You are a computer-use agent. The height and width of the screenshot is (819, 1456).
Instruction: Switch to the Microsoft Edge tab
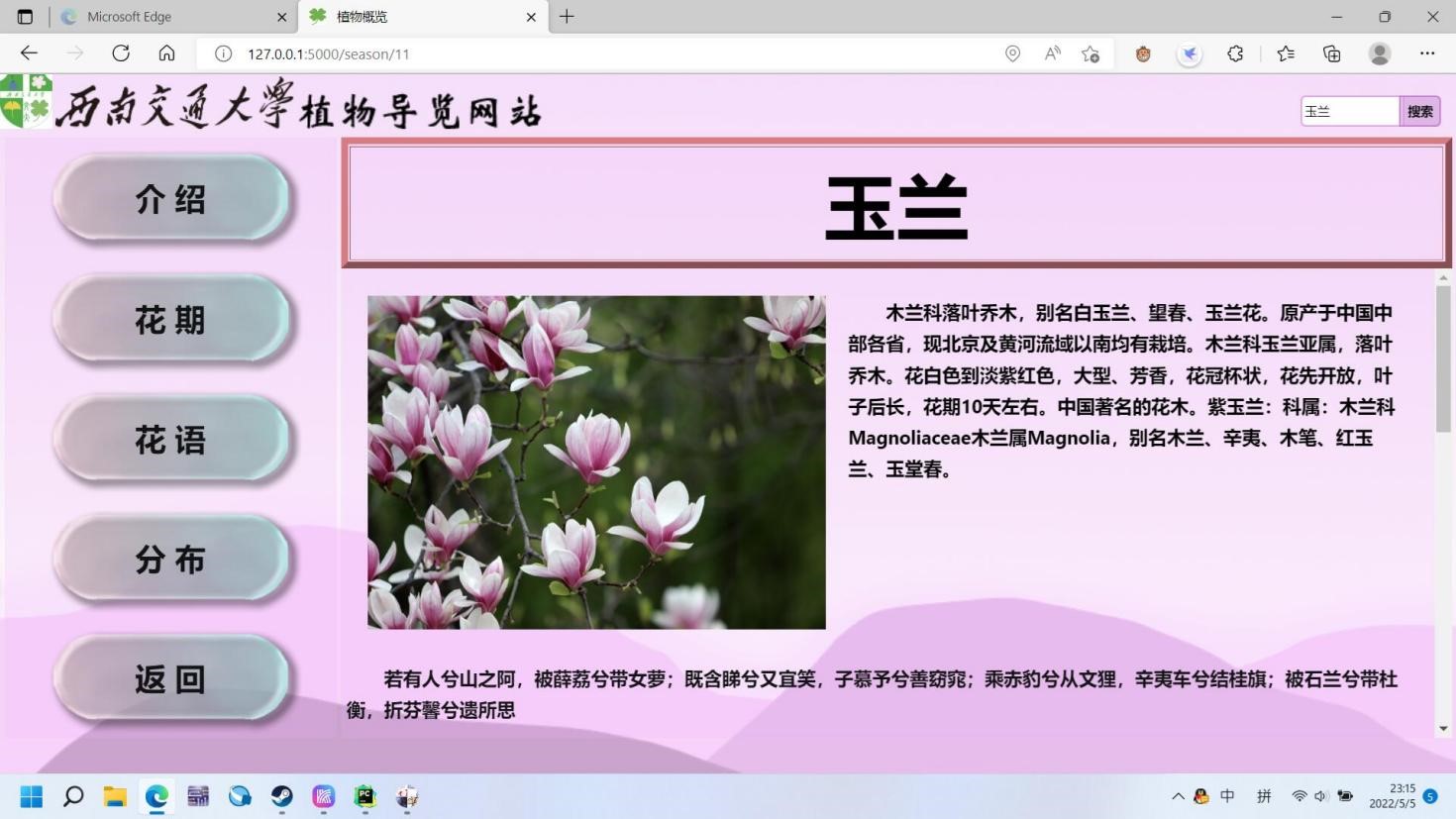click(x=173, y=17)
